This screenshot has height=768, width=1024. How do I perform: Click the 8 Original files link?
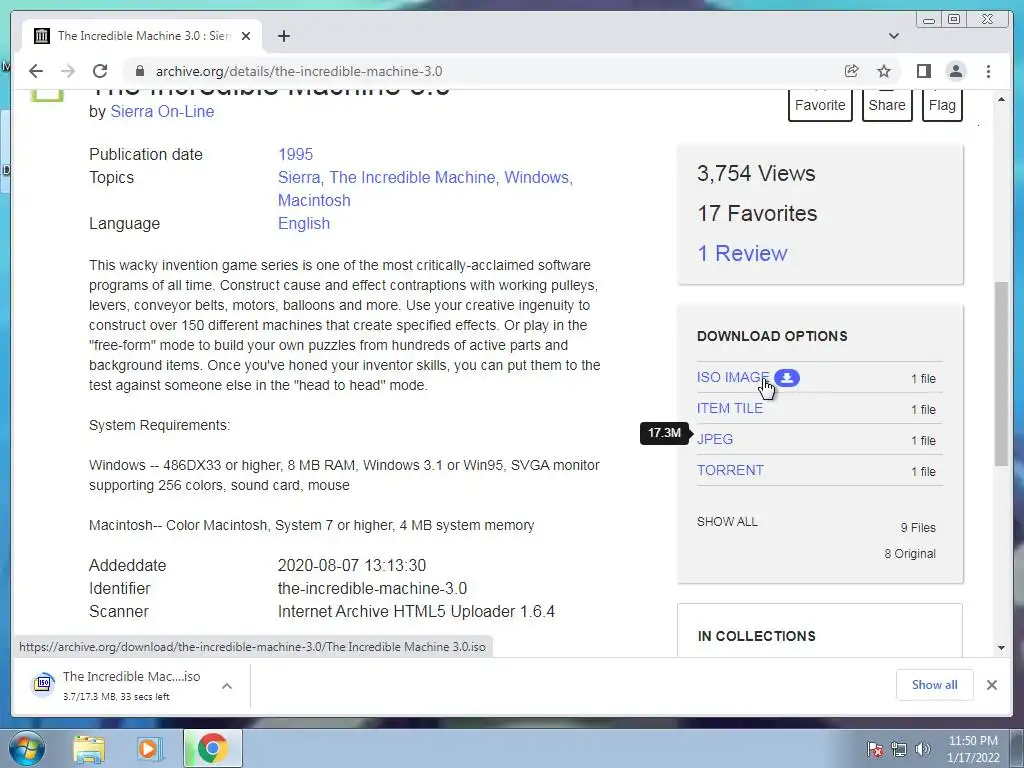point(910,554)
